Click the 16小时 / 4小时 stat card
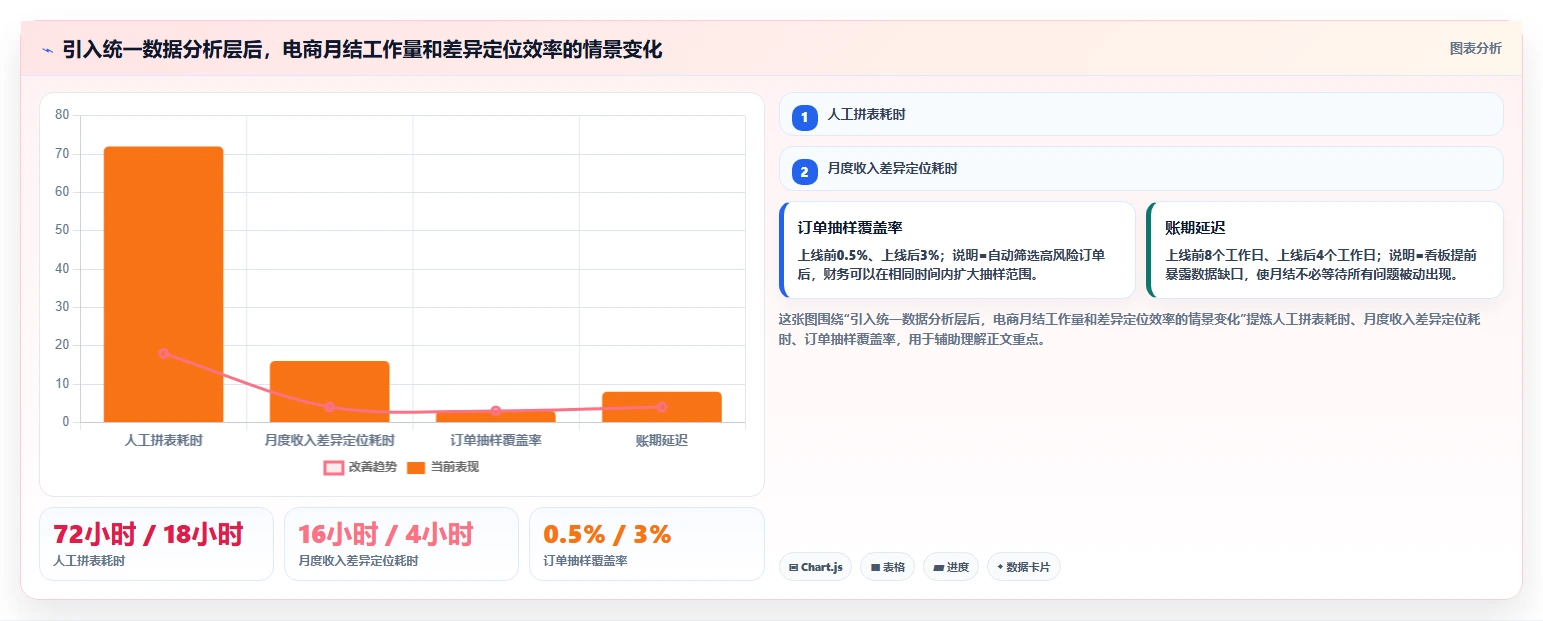The width and height of the screenshot is (1543, 621). (401, 544)
